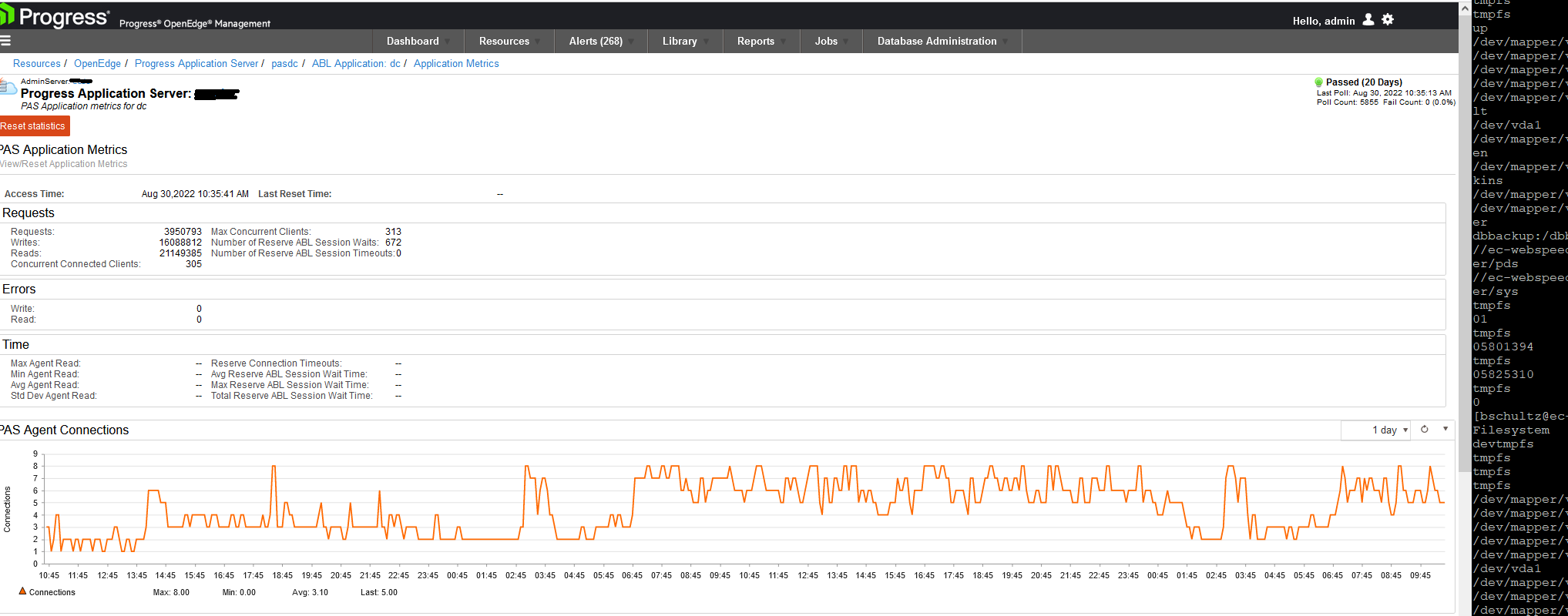Click the Connections legend triangle marker
Screen dimensions: 1568x616
[x=22, y=591]
